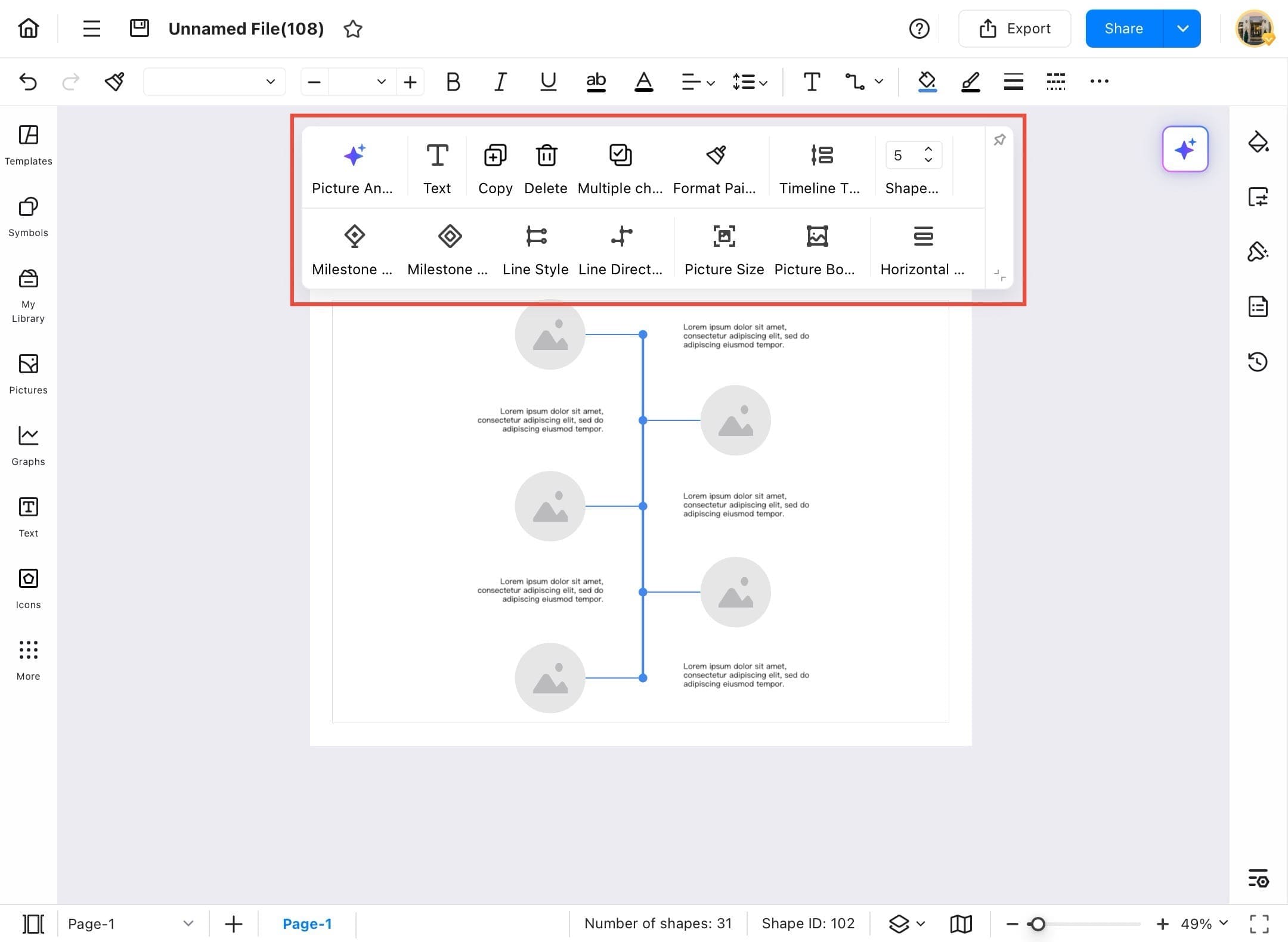Switch to the Page-1 tab
The image size is (1288, 942).
[x=308, y=924]
